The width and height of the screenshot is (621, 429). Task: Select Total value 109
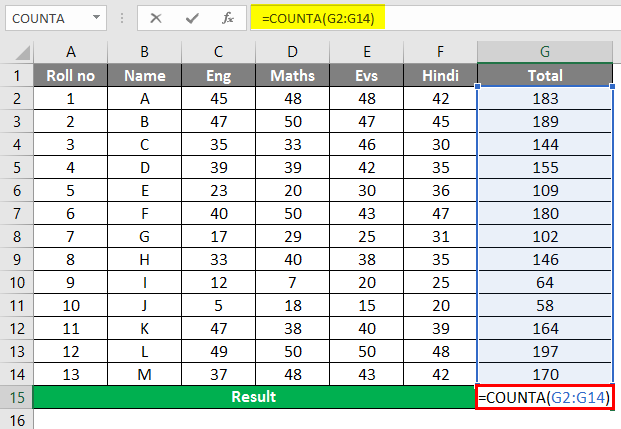point(545,190)
